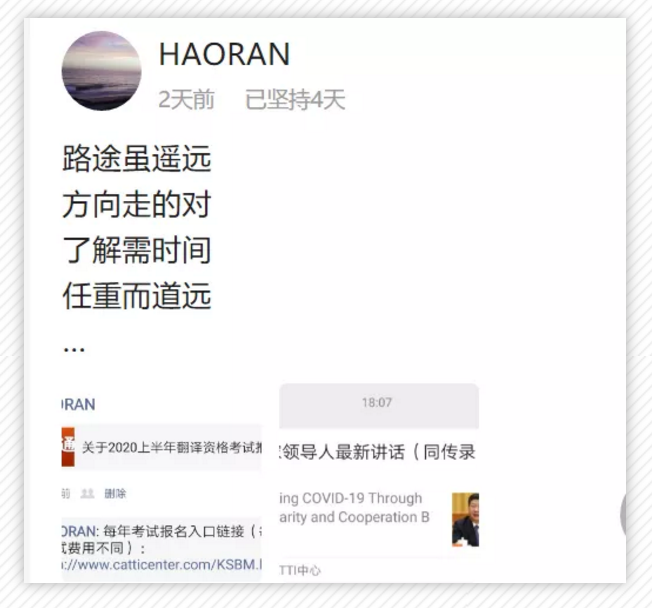Open the right screenshot thumbnail

click(379, 482)
